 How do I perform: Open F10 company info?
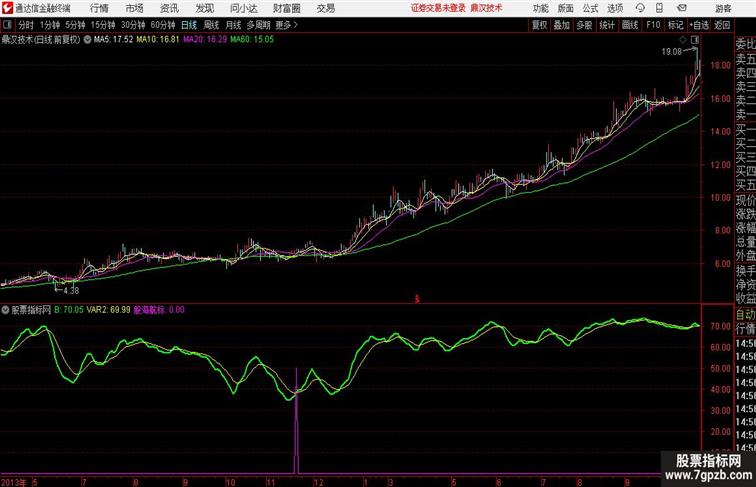click(653, 25)
